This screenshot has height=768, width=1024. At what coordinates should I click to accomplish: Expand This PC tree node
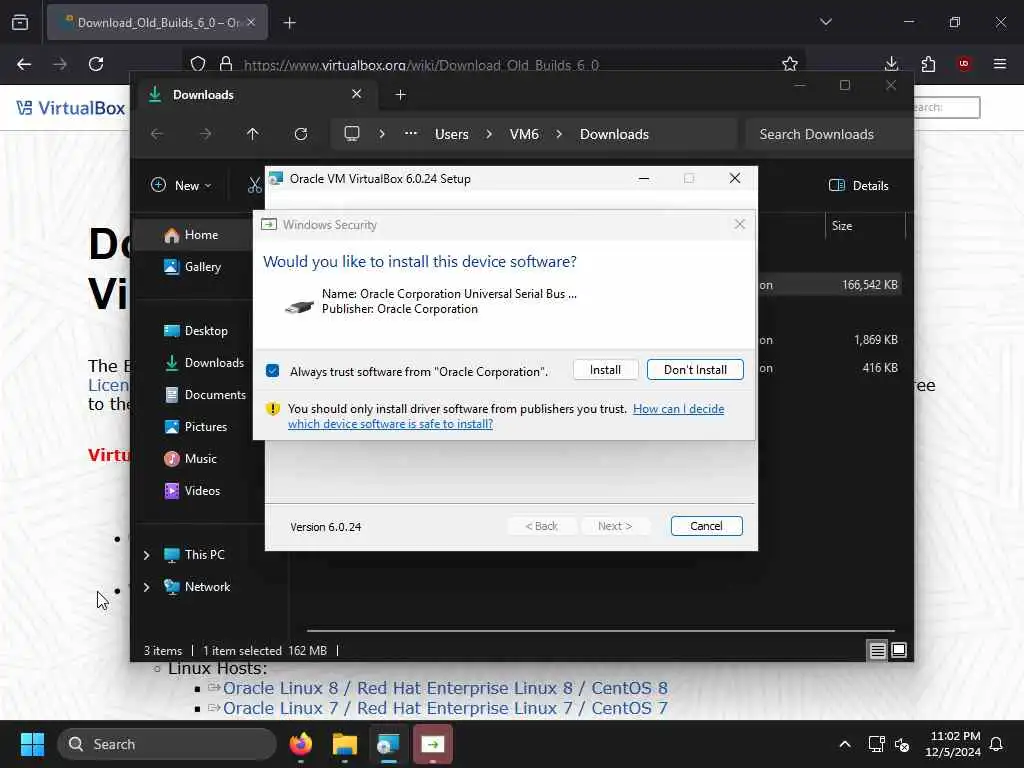(x=146, y=555)
